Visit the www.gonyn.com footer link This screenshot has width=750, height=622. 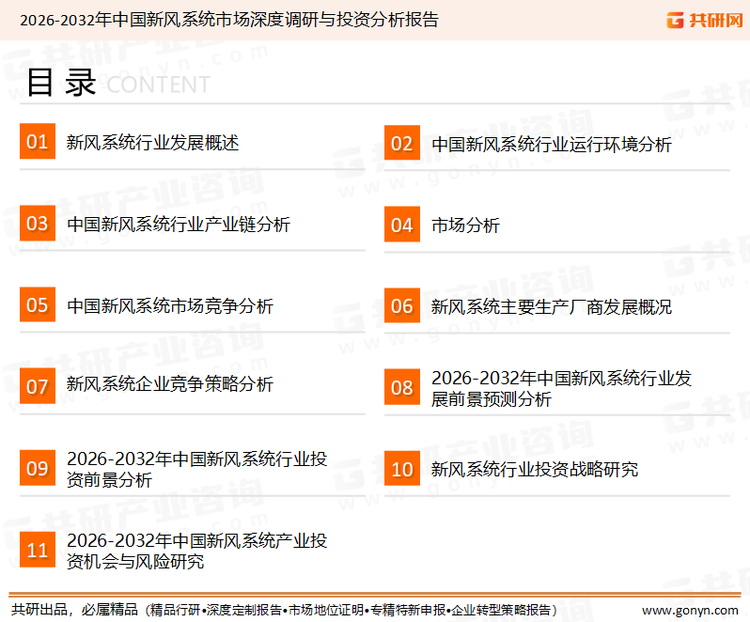690,610
